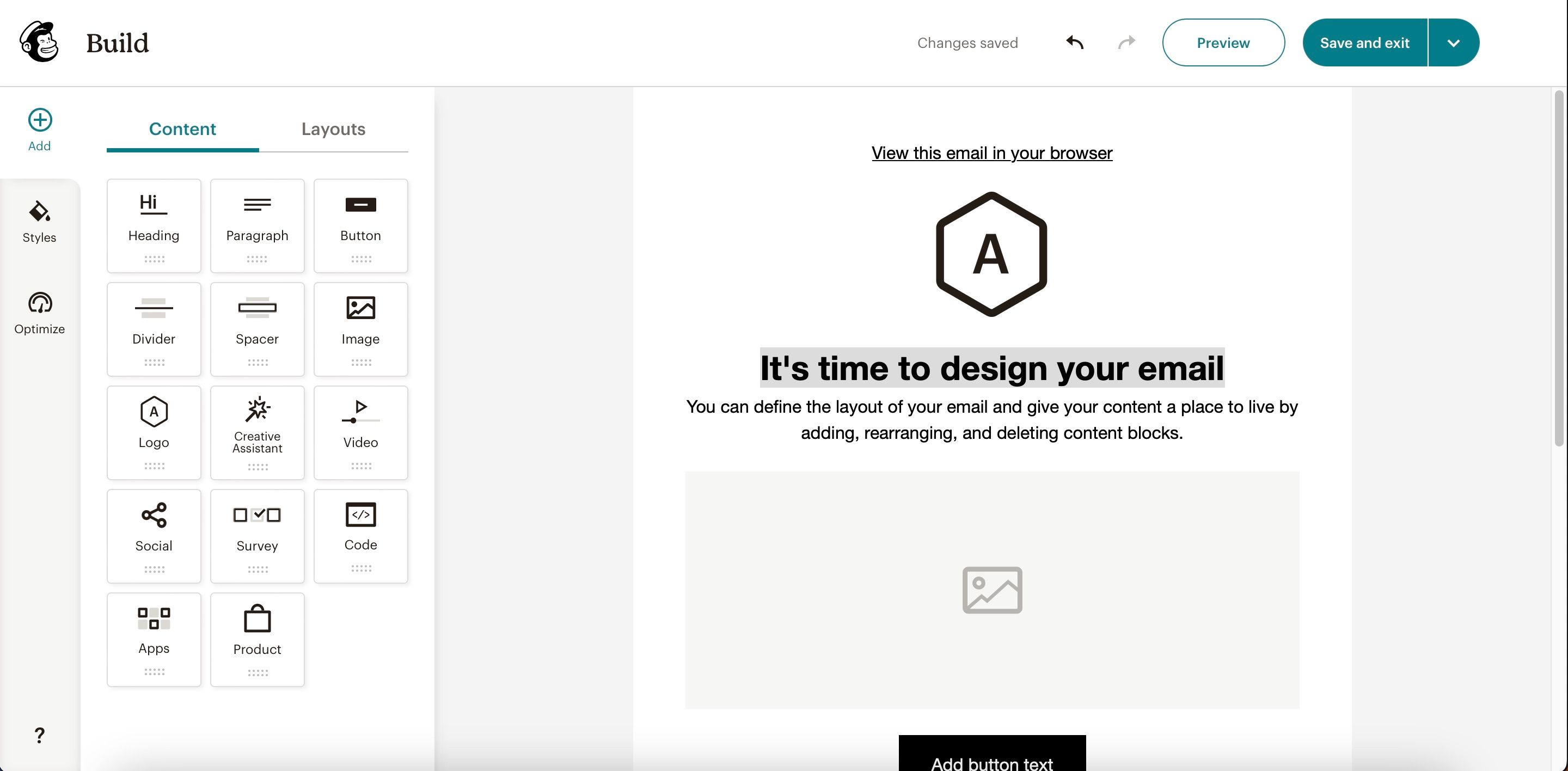
Task: Click the Save and exit button
Action: pos(1364,42)
